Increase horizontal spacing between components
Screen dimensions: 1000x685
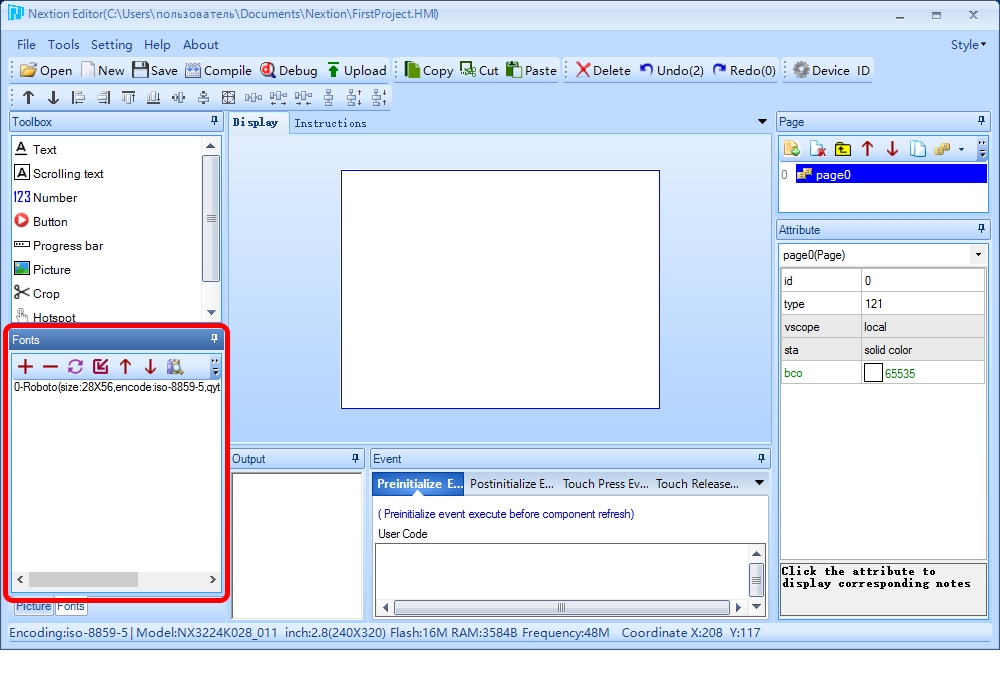pyautogui.click(x=278, y=98)
